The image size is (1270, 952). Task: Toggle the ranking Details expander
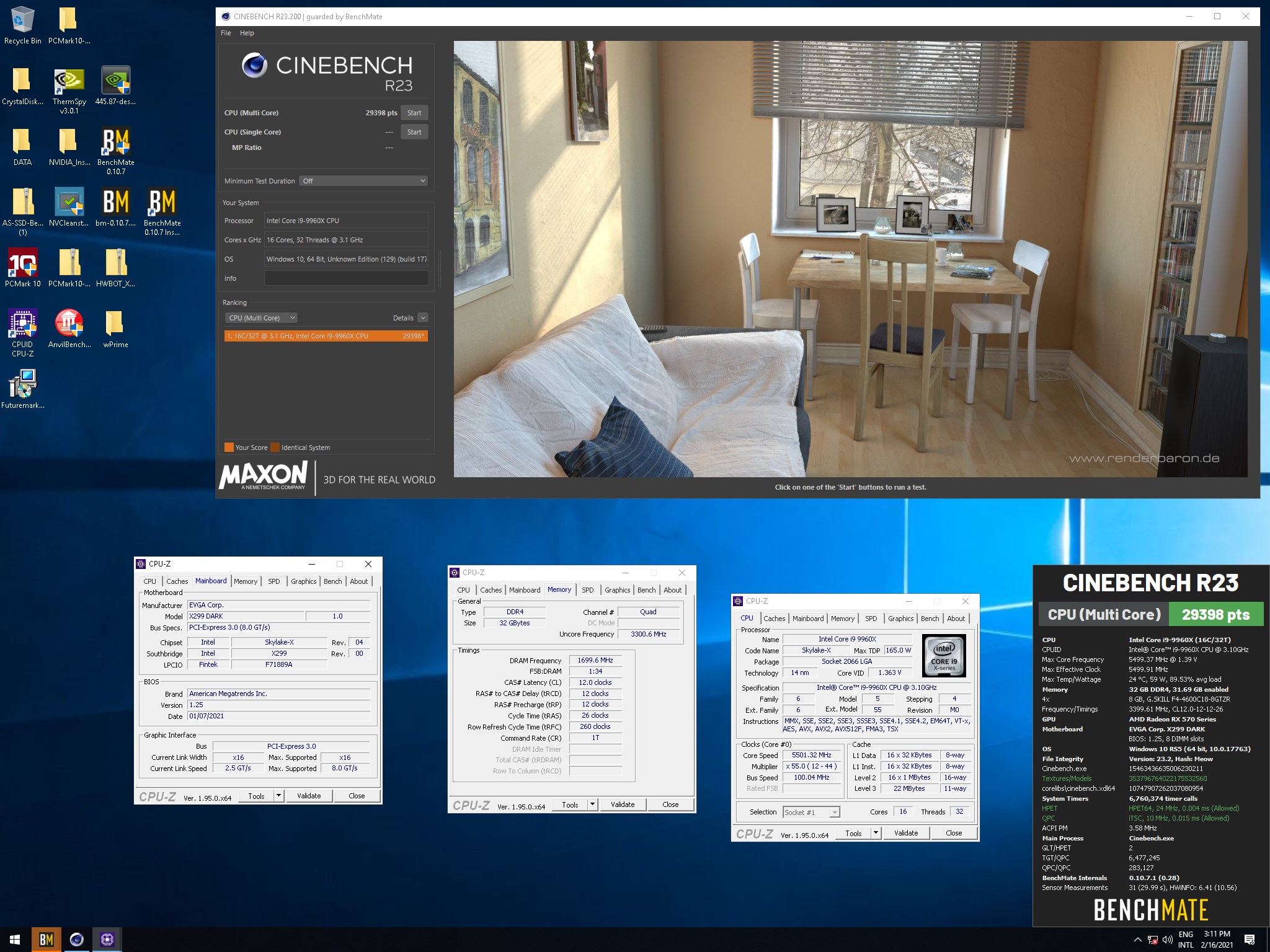click(x=423, y=318)
